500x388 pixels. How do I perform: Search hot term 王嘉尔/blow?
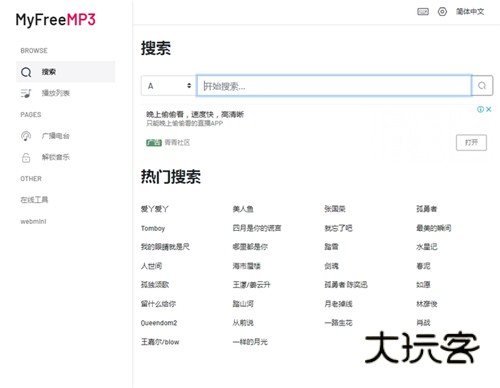click(x=160, y=342)
